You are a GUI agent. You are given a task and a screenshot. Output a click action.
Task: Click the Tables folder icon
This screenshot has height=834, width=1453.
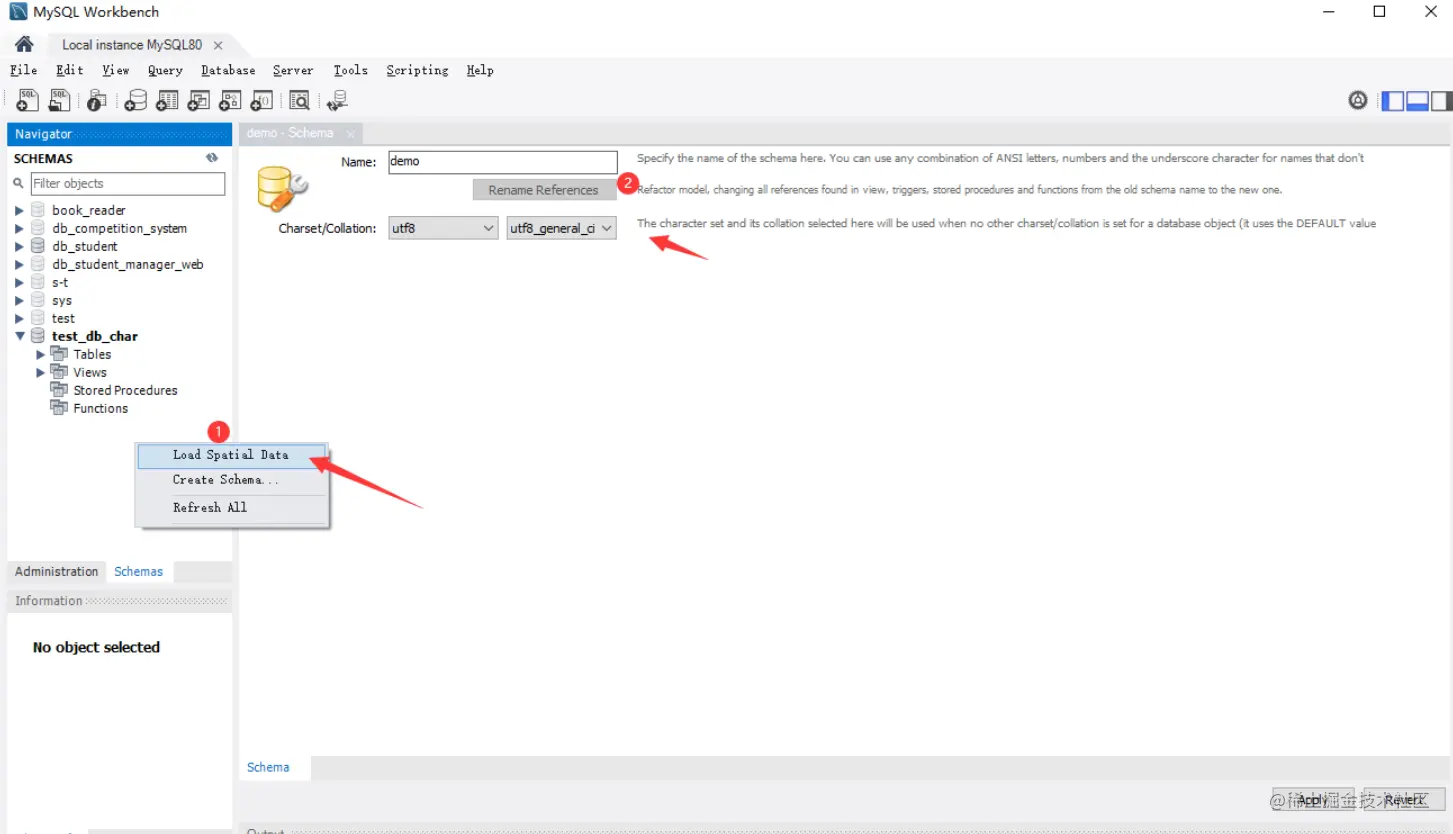[x=59, y=354]
